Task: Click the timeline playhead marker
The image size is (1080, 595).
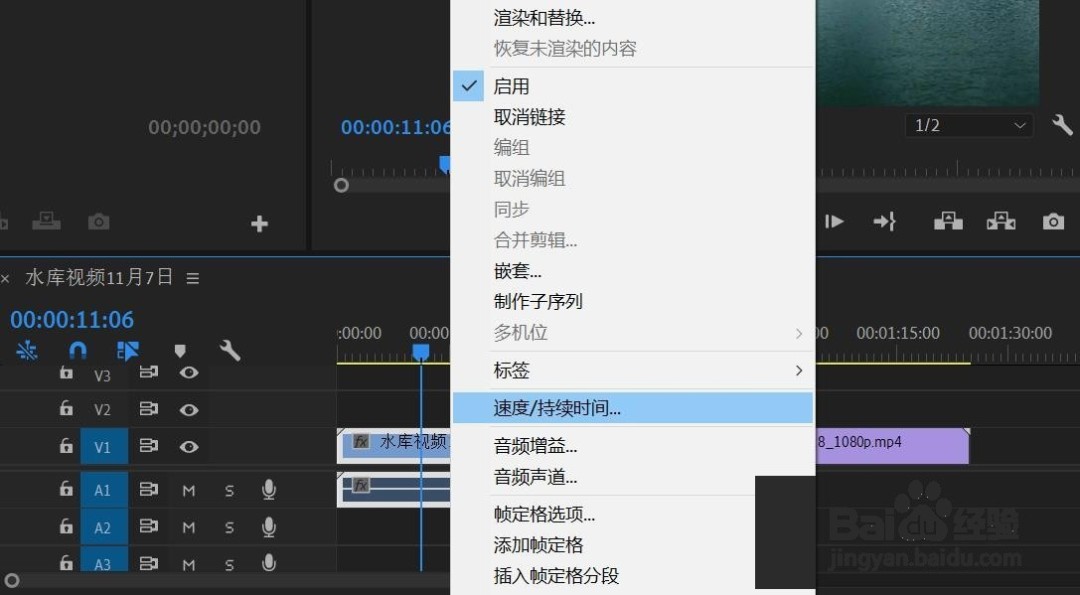Action: [x=421, y=352]
